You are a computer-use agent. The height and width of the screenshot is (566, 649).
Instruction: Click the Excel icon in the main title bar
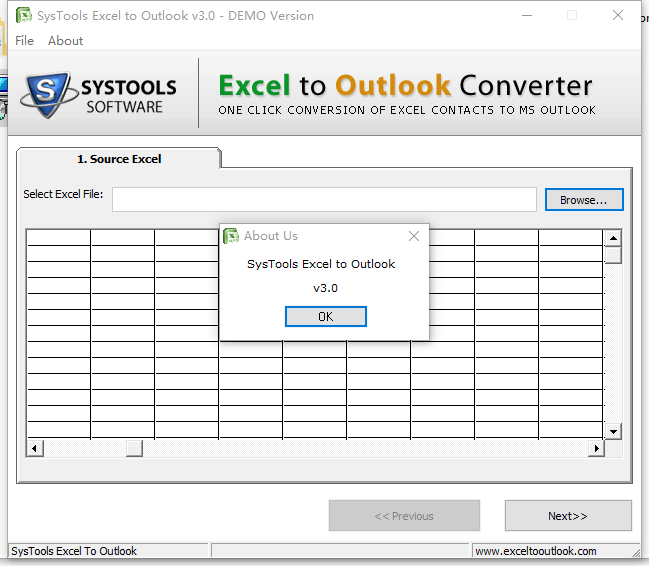[x=24, y=15]
